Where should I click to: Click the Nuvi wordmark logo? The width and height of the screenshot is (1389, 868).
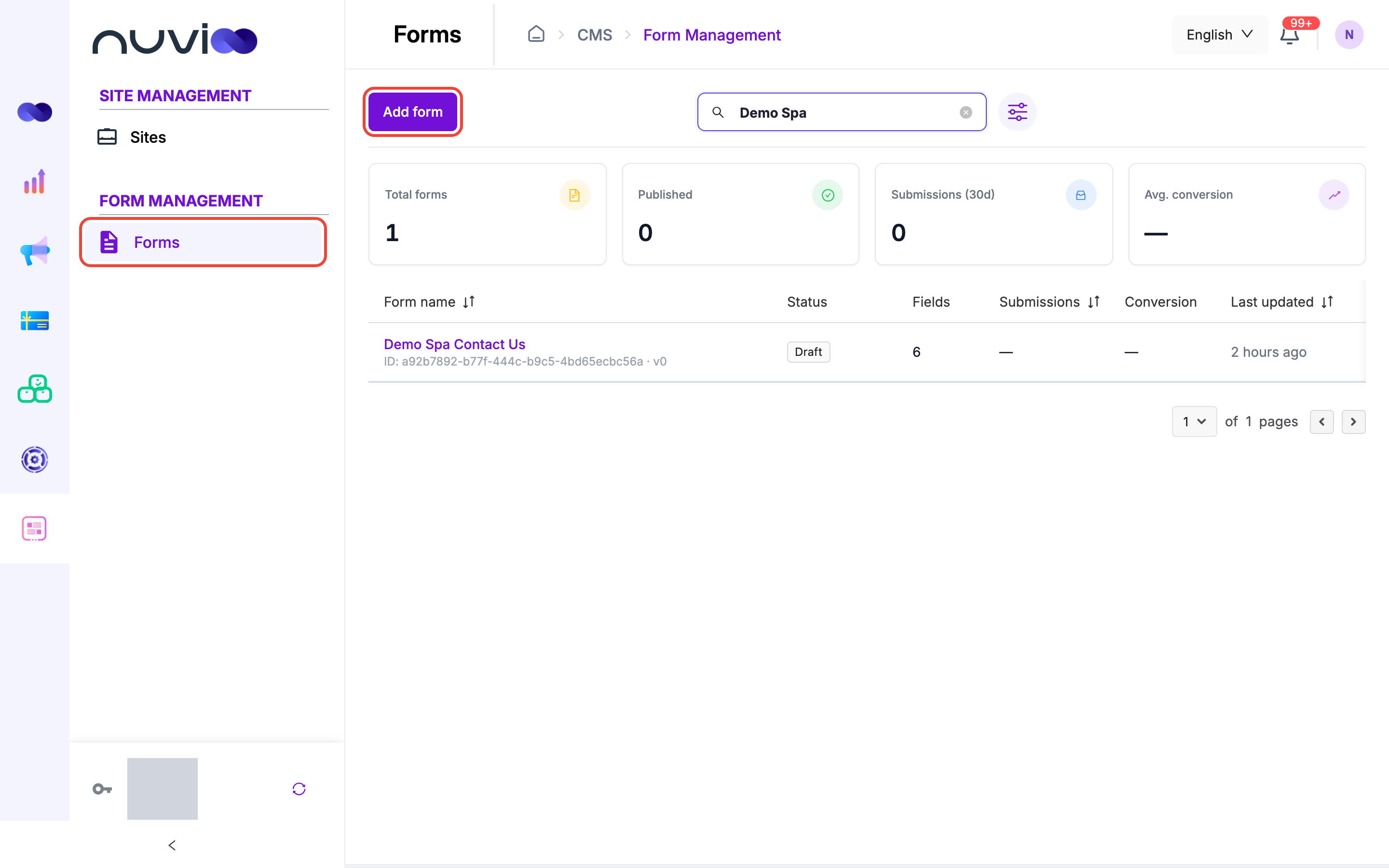175,39
